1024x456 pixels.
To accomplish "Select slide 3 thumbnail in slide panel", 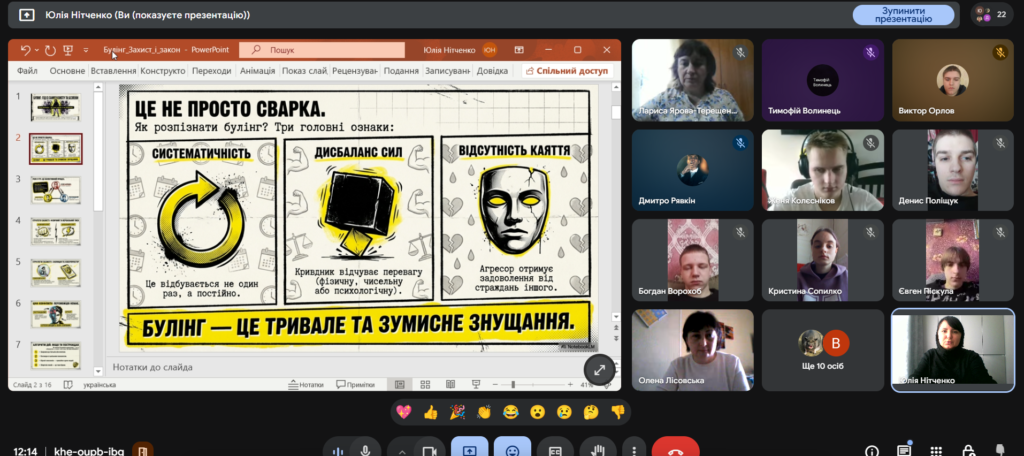I will (56, 189).
